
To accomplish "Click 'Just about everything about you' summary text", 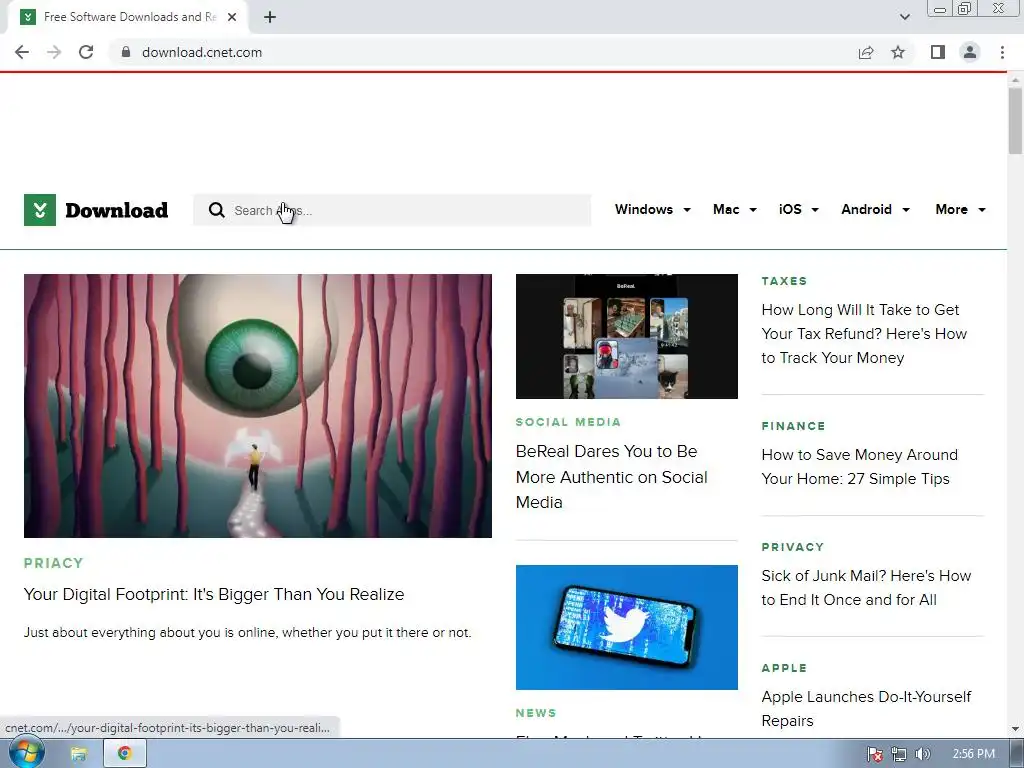I will [x=248, y=632].
